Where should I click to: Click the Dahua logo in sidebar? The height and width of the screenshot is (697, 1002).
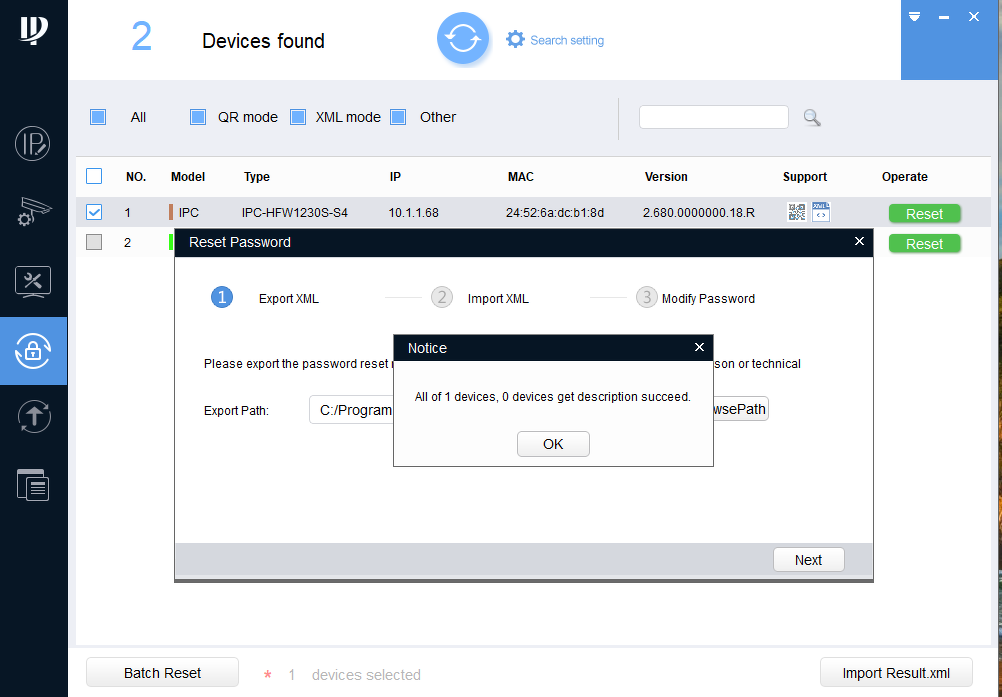tap(33, 30)
